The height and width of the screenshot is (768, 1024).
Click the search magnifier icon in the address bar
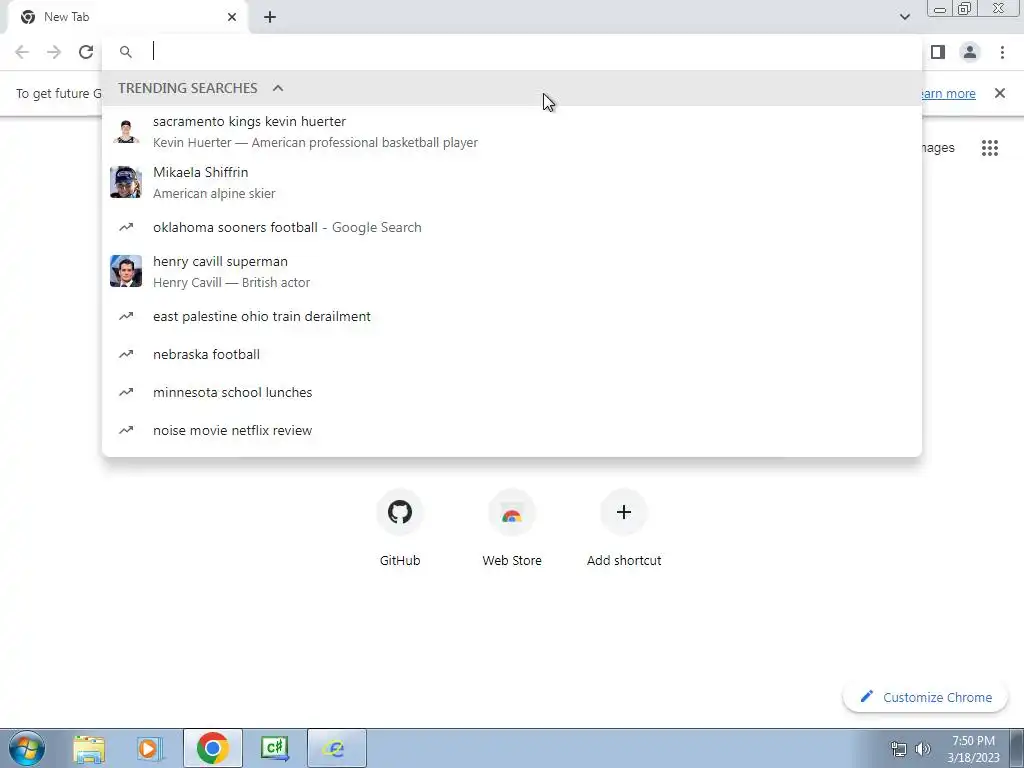point(126,52)
